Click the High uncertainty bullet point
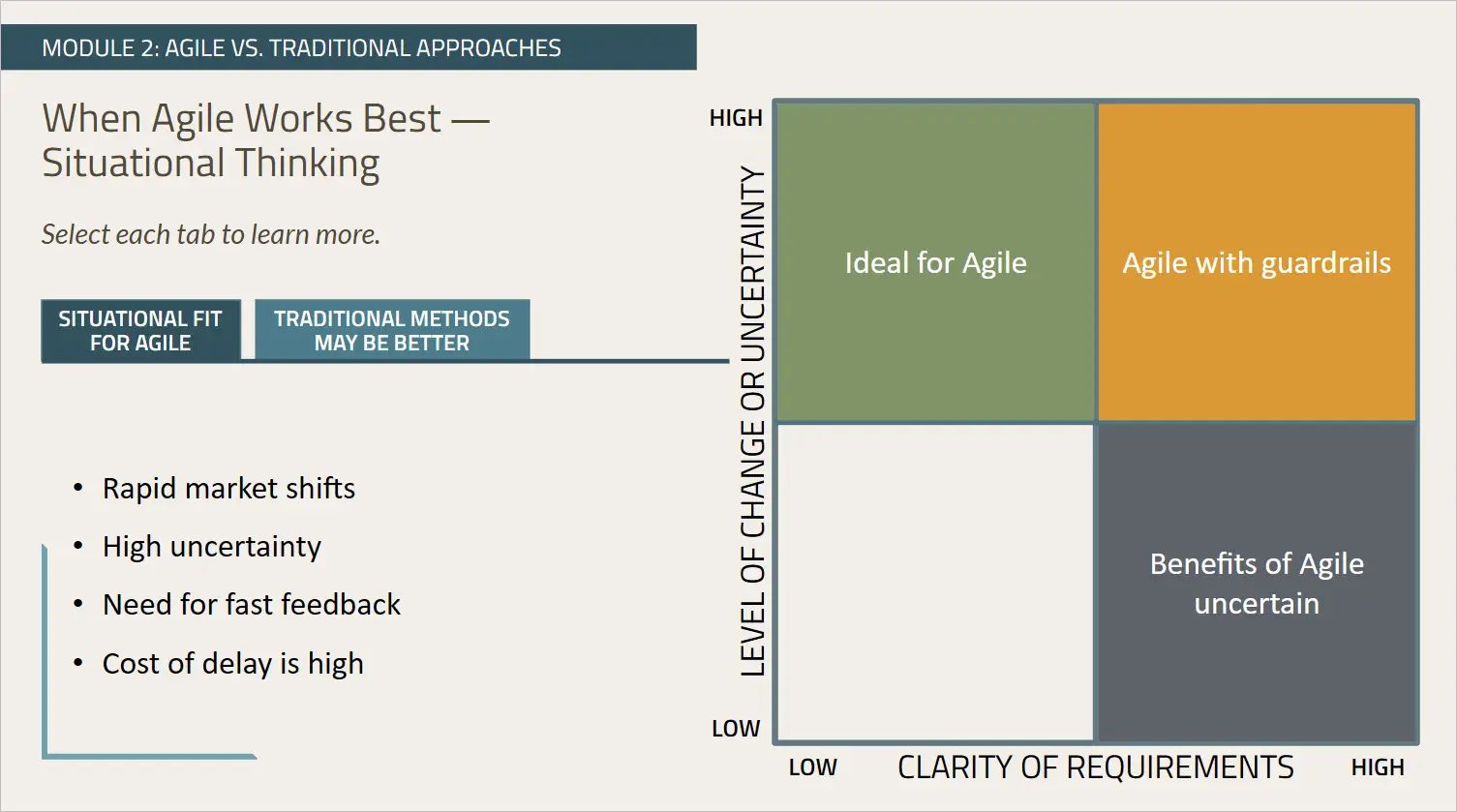This screenshot has height=812, width=1457. click(211, 547)
